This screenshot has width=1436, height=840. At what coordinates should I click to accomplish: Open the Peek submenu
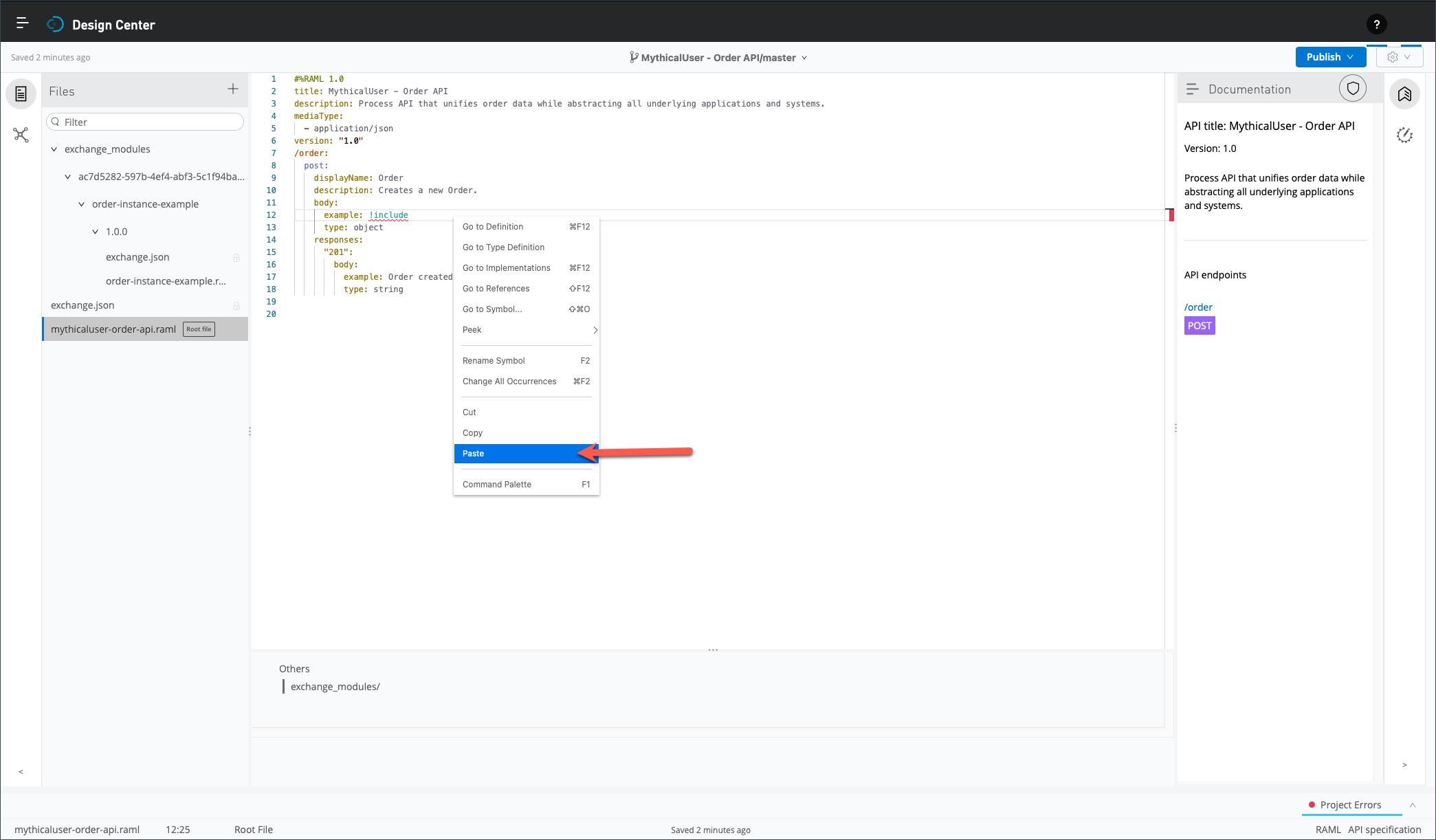click(x=527, y=330)
